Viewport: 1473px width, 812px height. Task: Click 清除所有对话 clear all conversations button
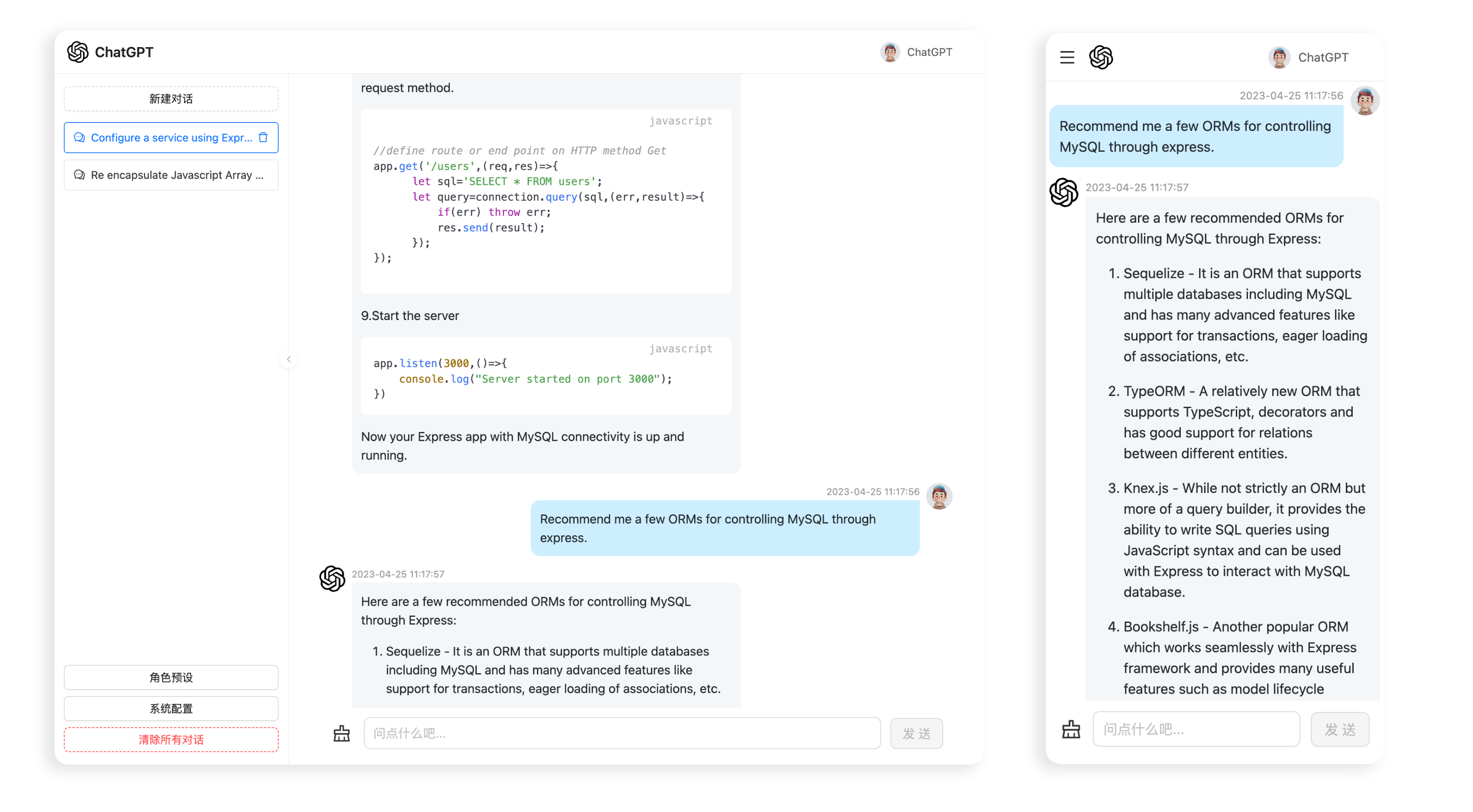coord(171,739)
